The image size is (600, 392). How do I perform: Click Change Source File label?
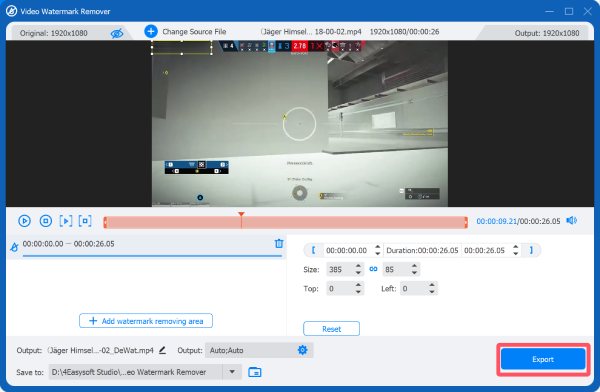coord(194,32)
